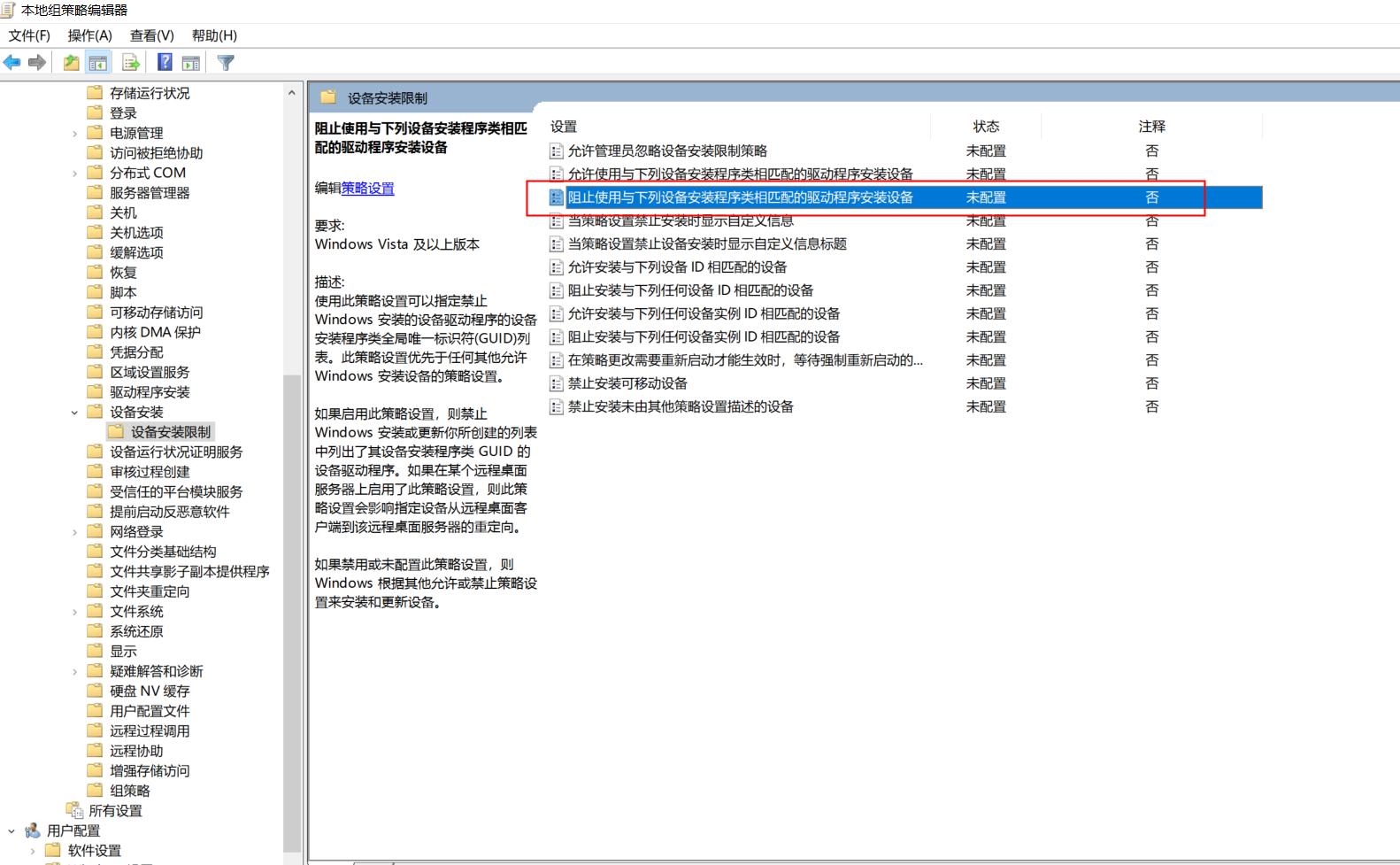Select 关机选项 in the tree
Image resolution: width=1400 pixels, height=865 pixels.
point(136,233)
